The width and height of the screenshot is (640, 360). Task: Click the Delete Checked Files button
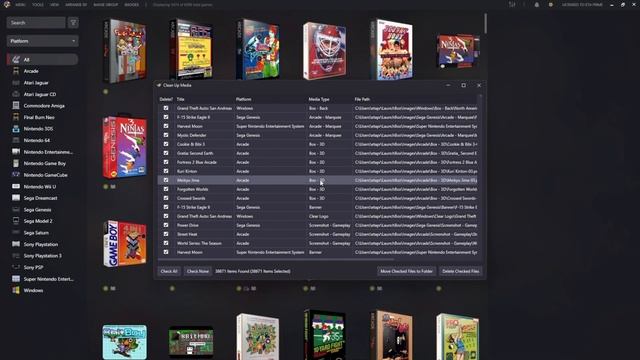click(460, 271)
